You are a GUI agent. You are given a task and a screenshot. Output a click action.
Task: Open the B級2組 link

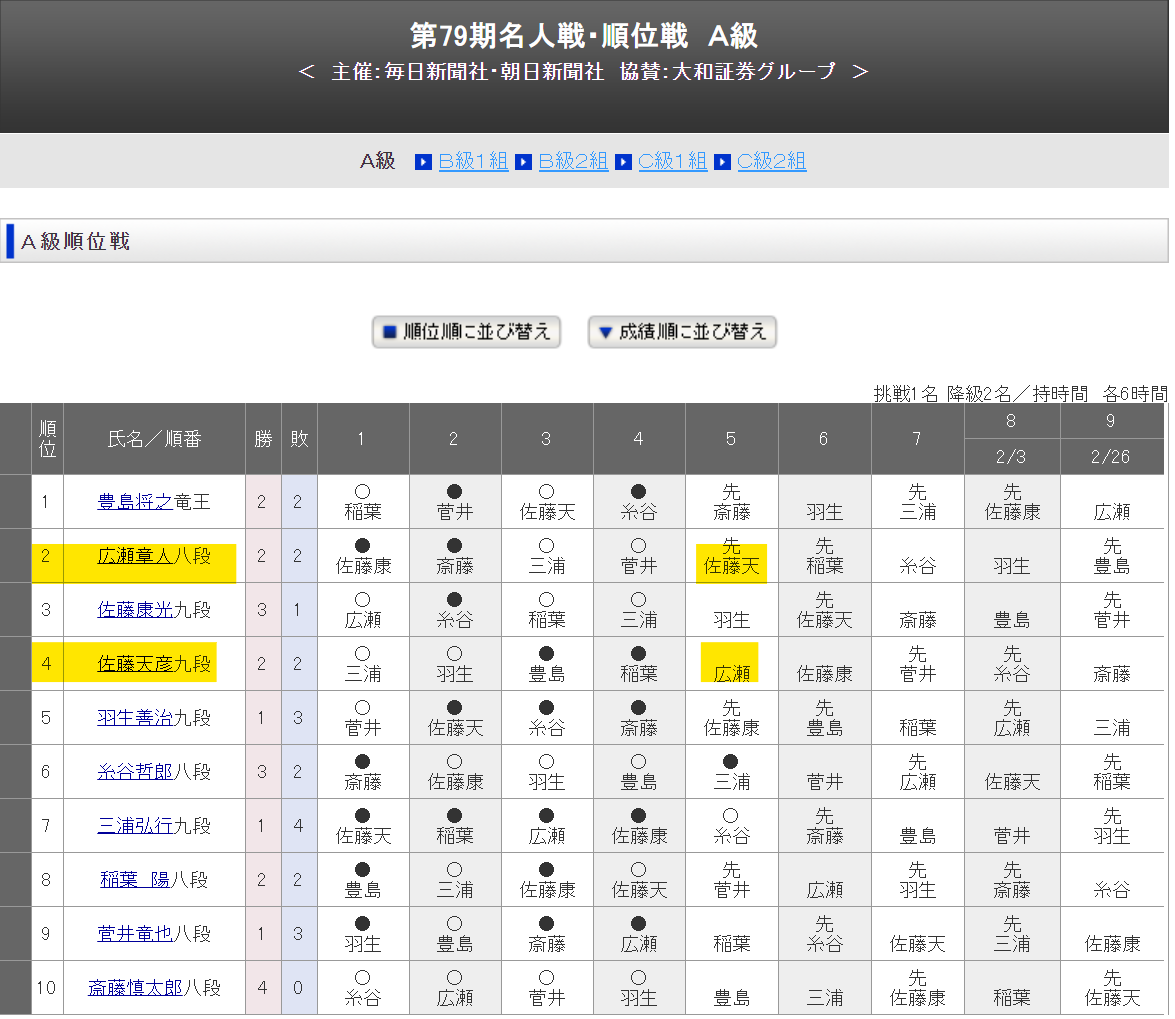click(573, 161)
